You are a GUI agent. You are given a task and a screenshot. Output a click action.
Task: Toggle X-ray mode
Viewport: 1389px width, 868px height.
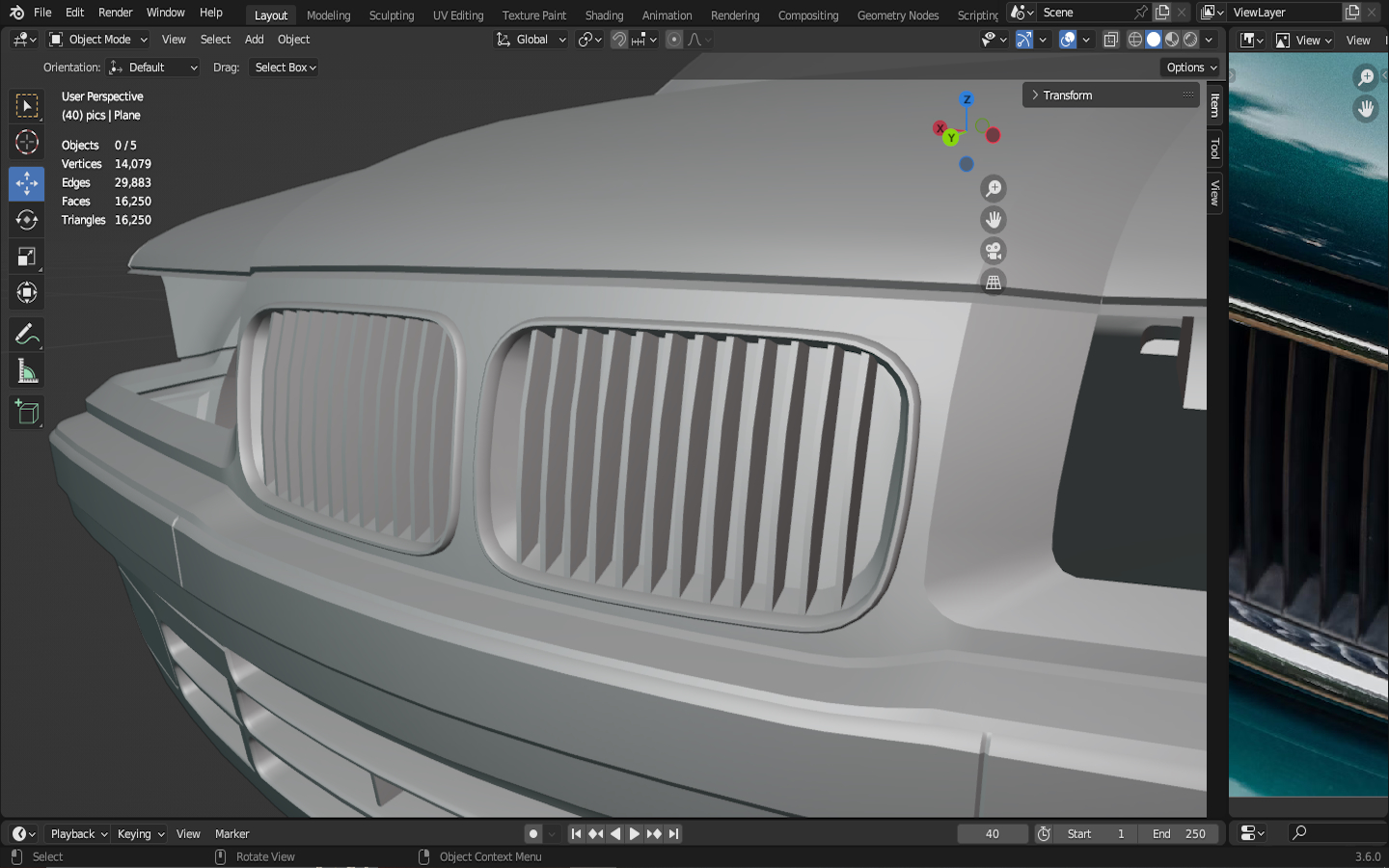click(x=1111, y=40)
